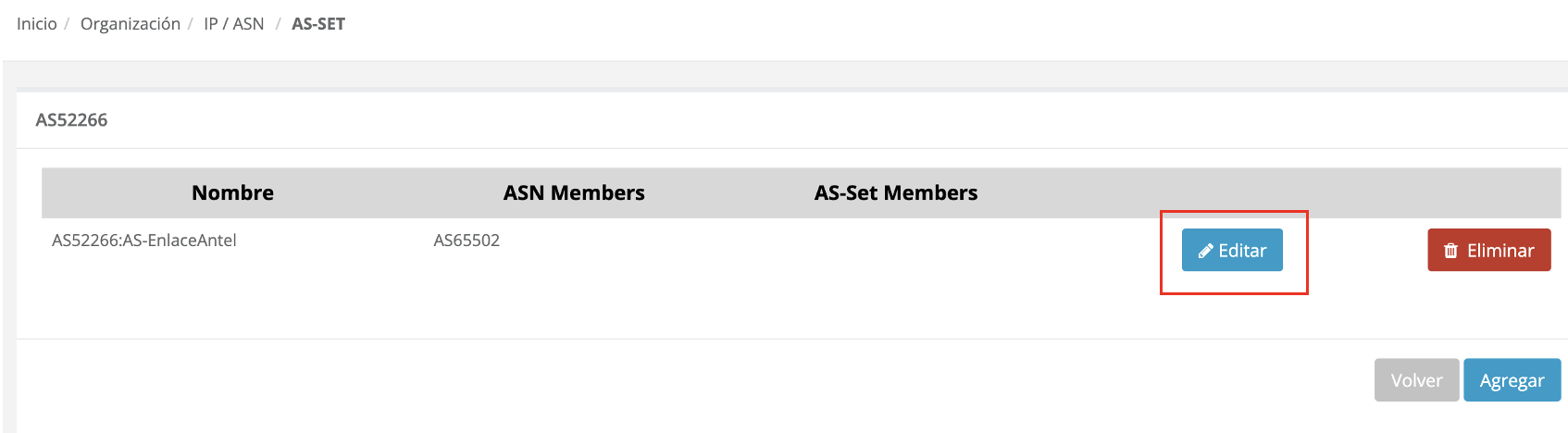This screenshot has width=1568, height=433.
Task: Click the slash separator after Organización
Action: (x=191, y=24)
